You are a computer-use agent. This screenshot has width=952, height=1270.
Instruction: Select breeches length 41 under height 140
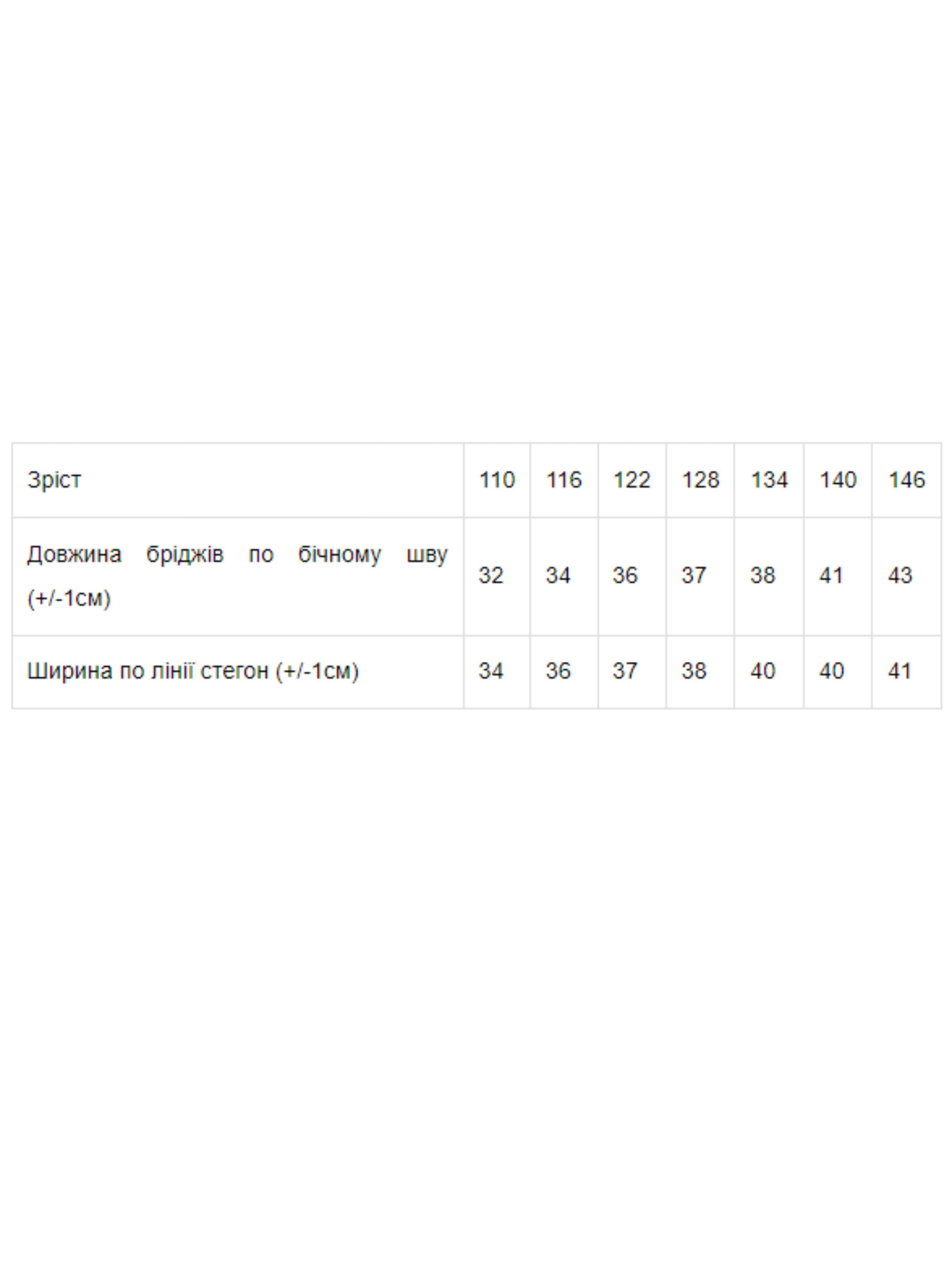pos(831,575)
